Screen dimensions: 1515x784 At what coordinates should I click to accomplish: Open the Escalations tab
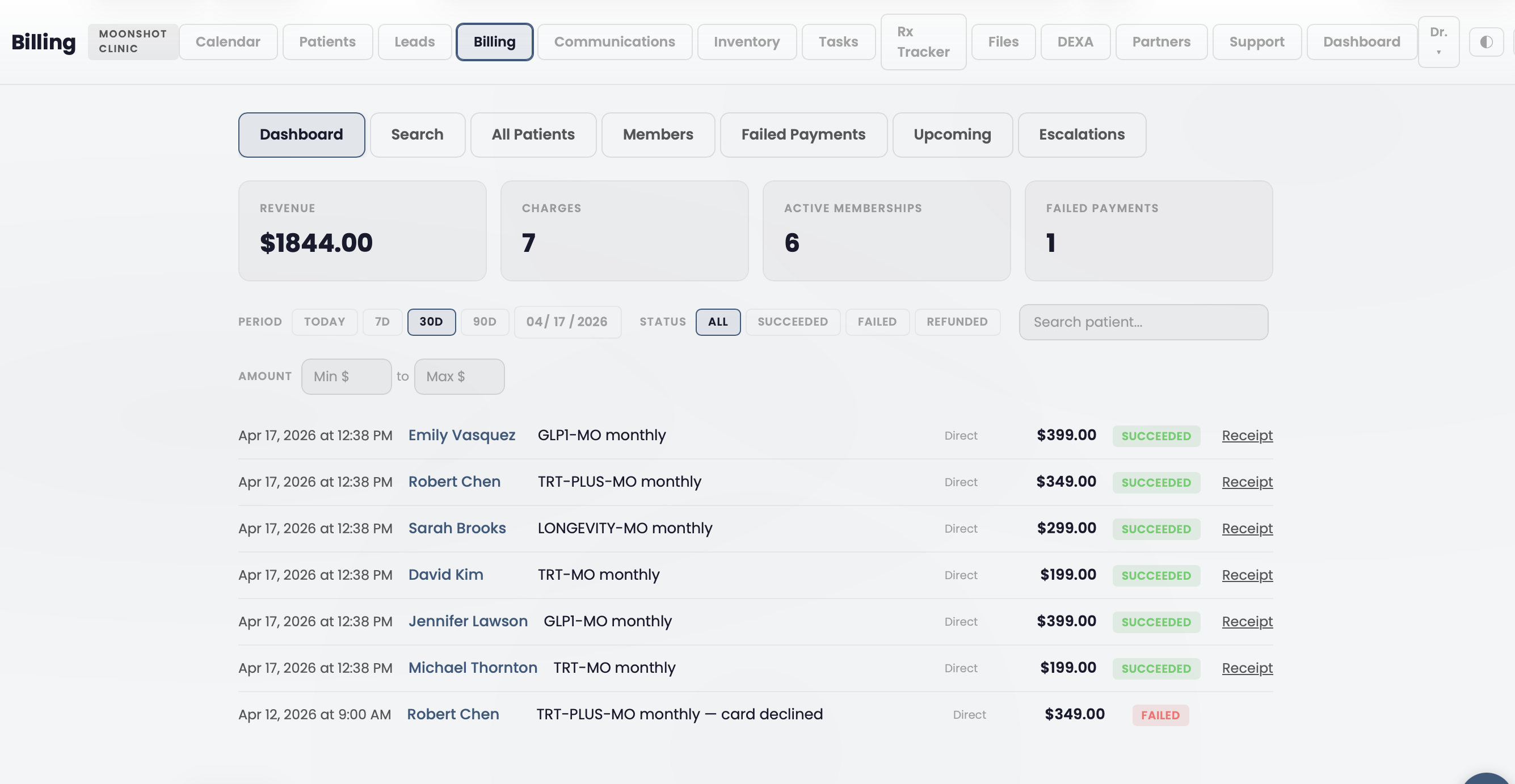(1081, 134)
